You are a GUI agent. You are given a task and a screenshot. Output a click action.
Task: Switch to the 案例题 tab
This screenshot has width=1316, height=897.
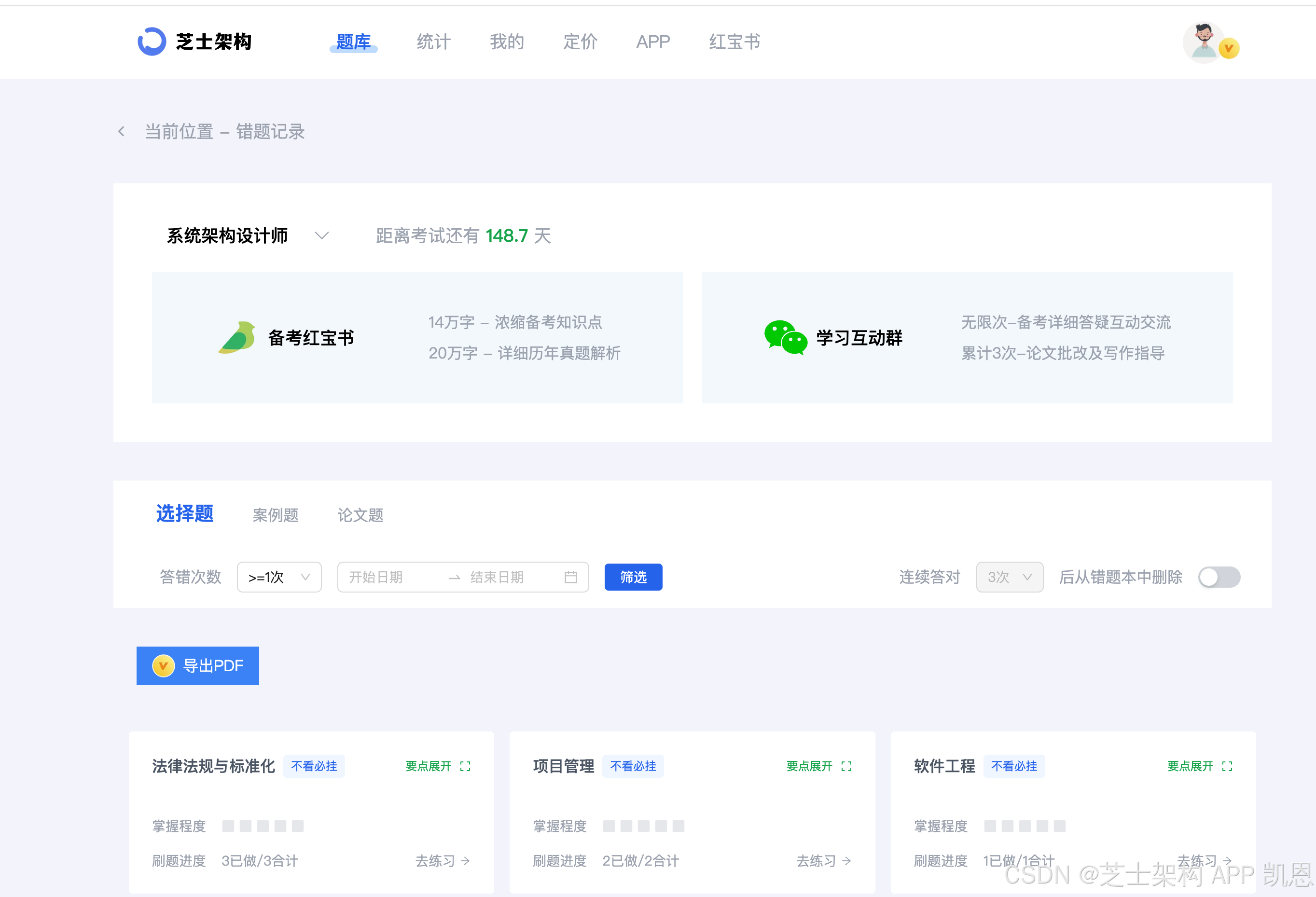pos(275,515)
